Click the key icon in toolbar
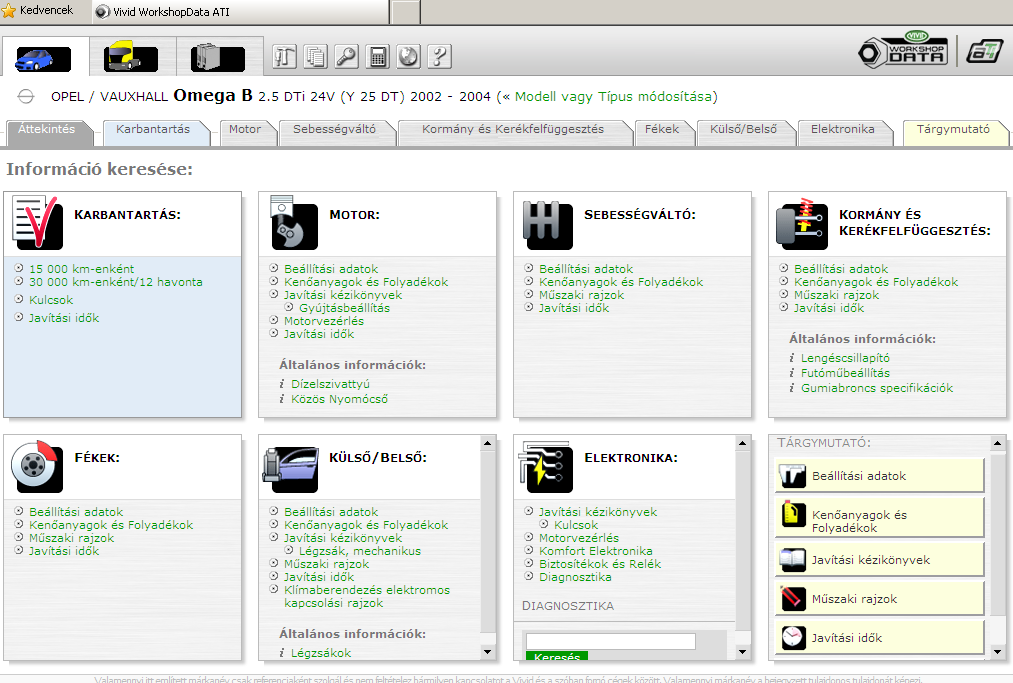The height and width of the screenshot is (683, 1013). [346, 56]
